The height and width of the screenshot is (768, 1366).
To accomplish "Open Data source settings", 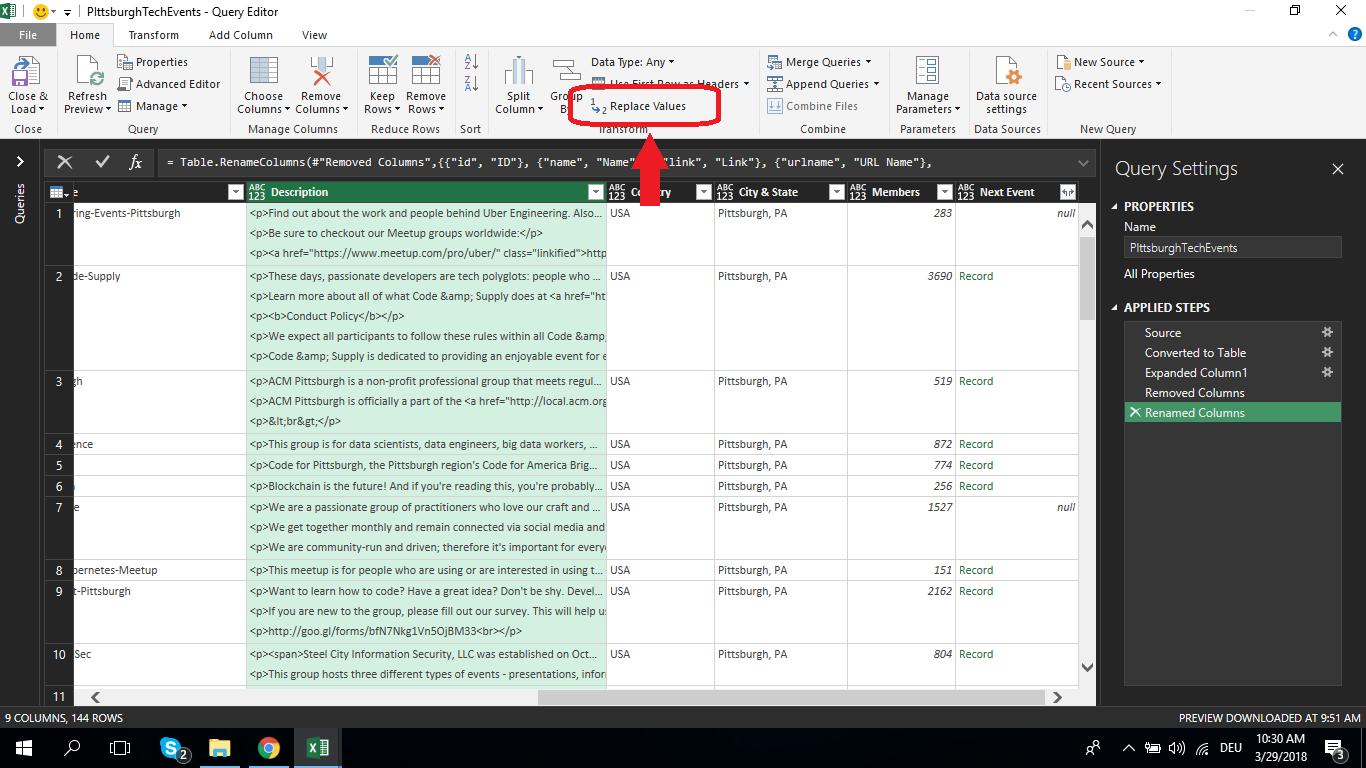I will (x=1006, y=72).
